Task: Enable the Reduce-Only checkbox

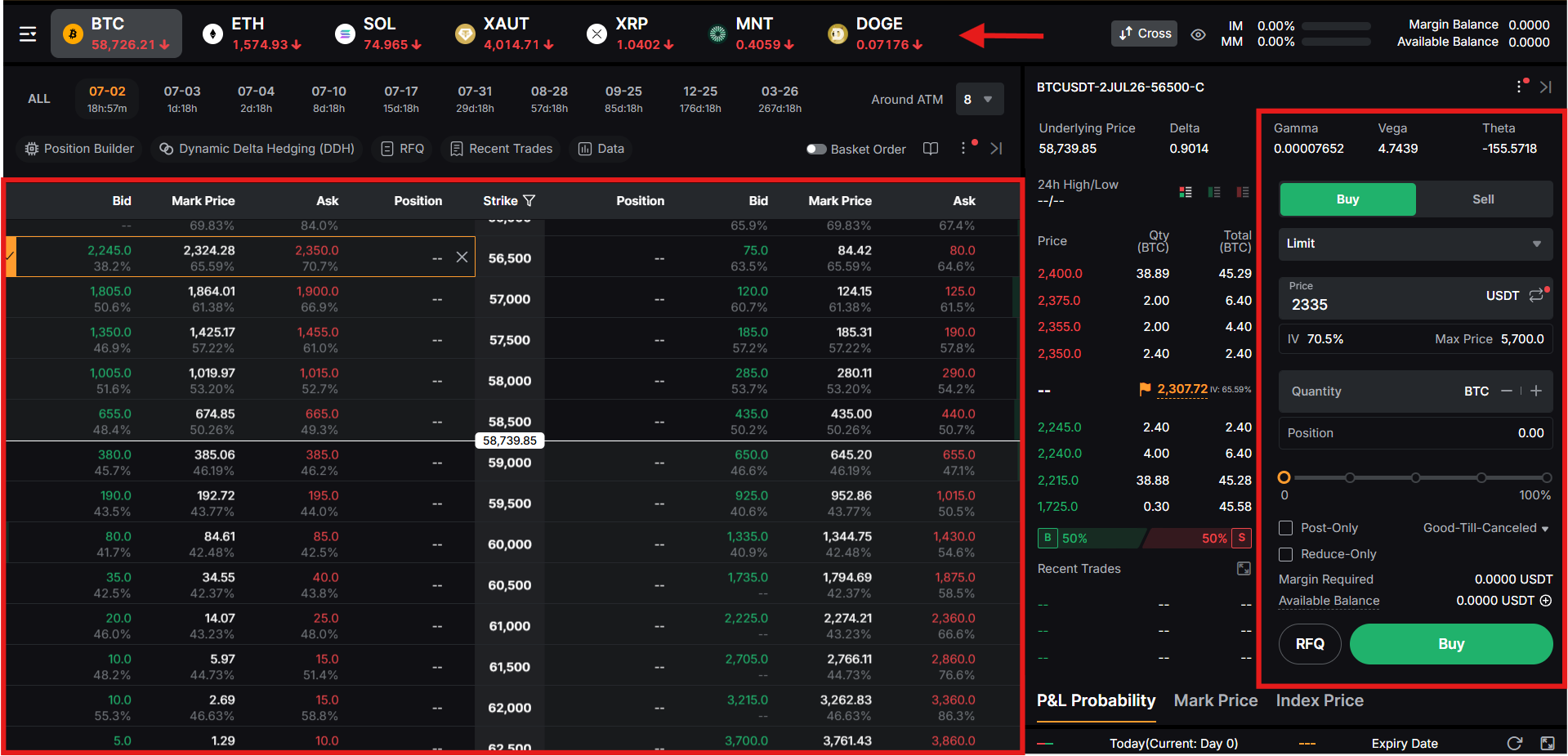Action: 1285,554
